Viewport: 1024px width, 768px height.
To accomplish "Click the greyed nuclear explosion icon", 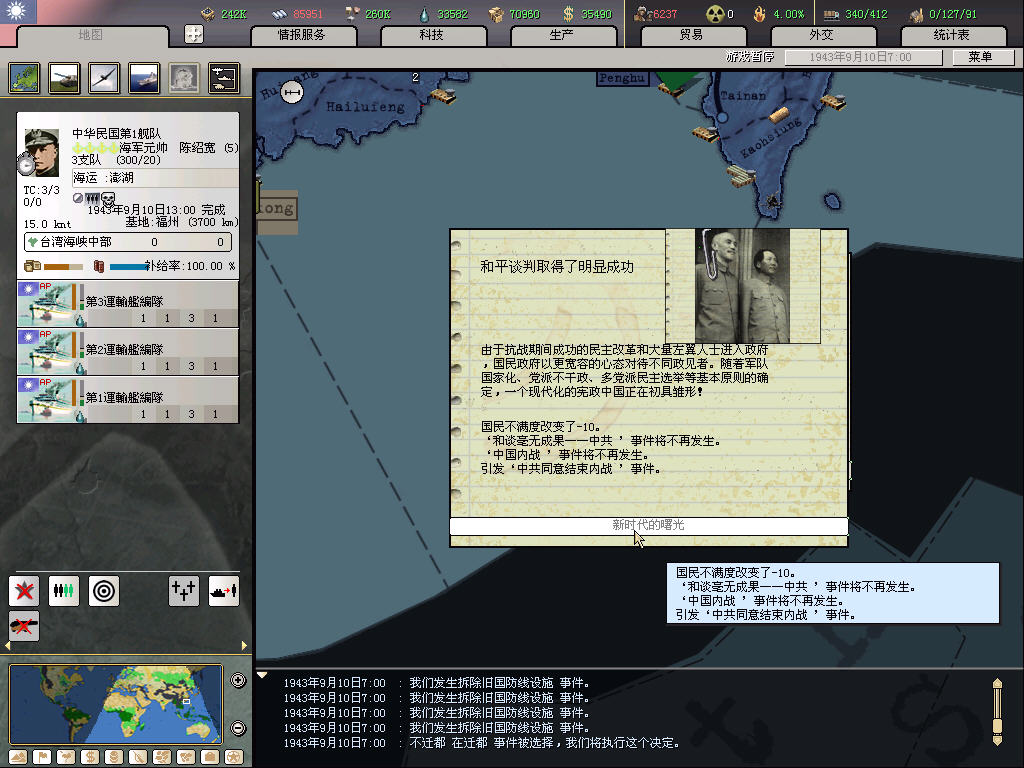I will tap(184, 78).
